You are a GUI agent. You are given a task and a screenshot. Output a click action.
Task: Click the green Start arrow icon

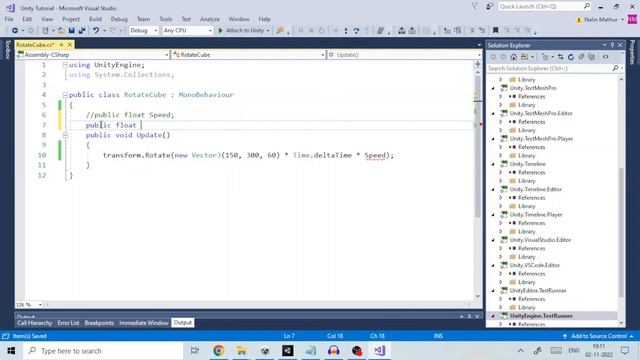(x=220, y=31)
